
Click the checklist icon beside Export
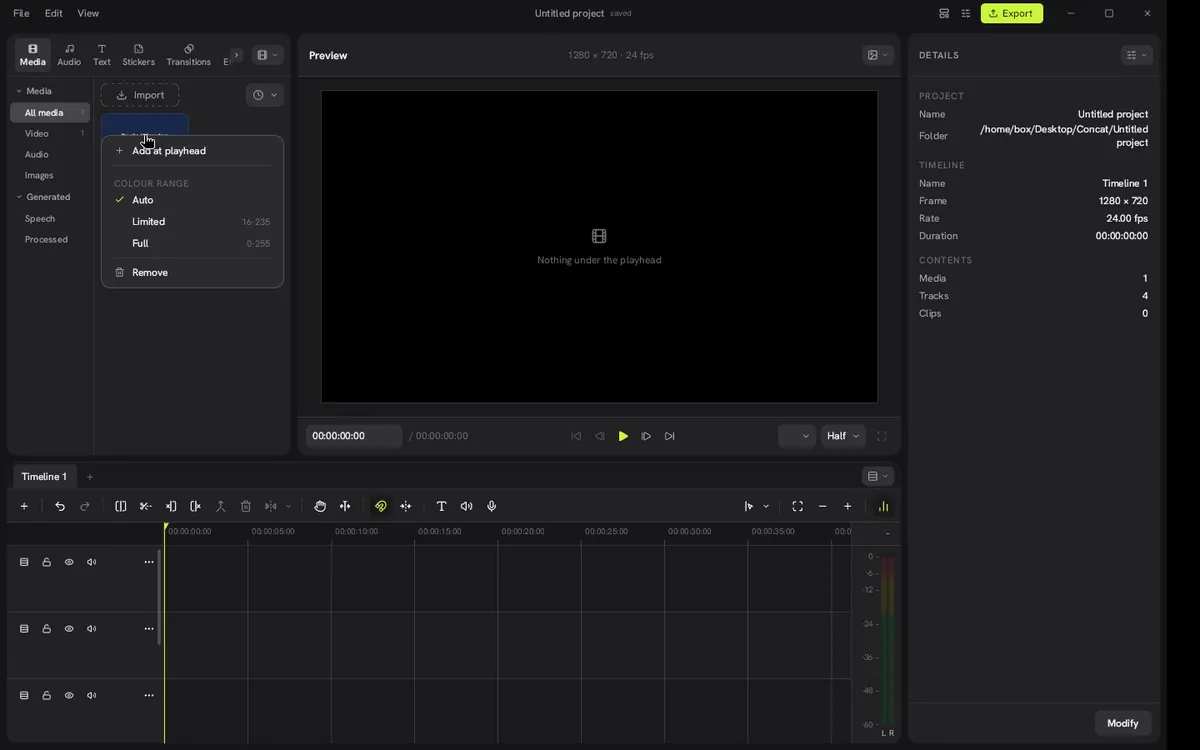point(966,13)
